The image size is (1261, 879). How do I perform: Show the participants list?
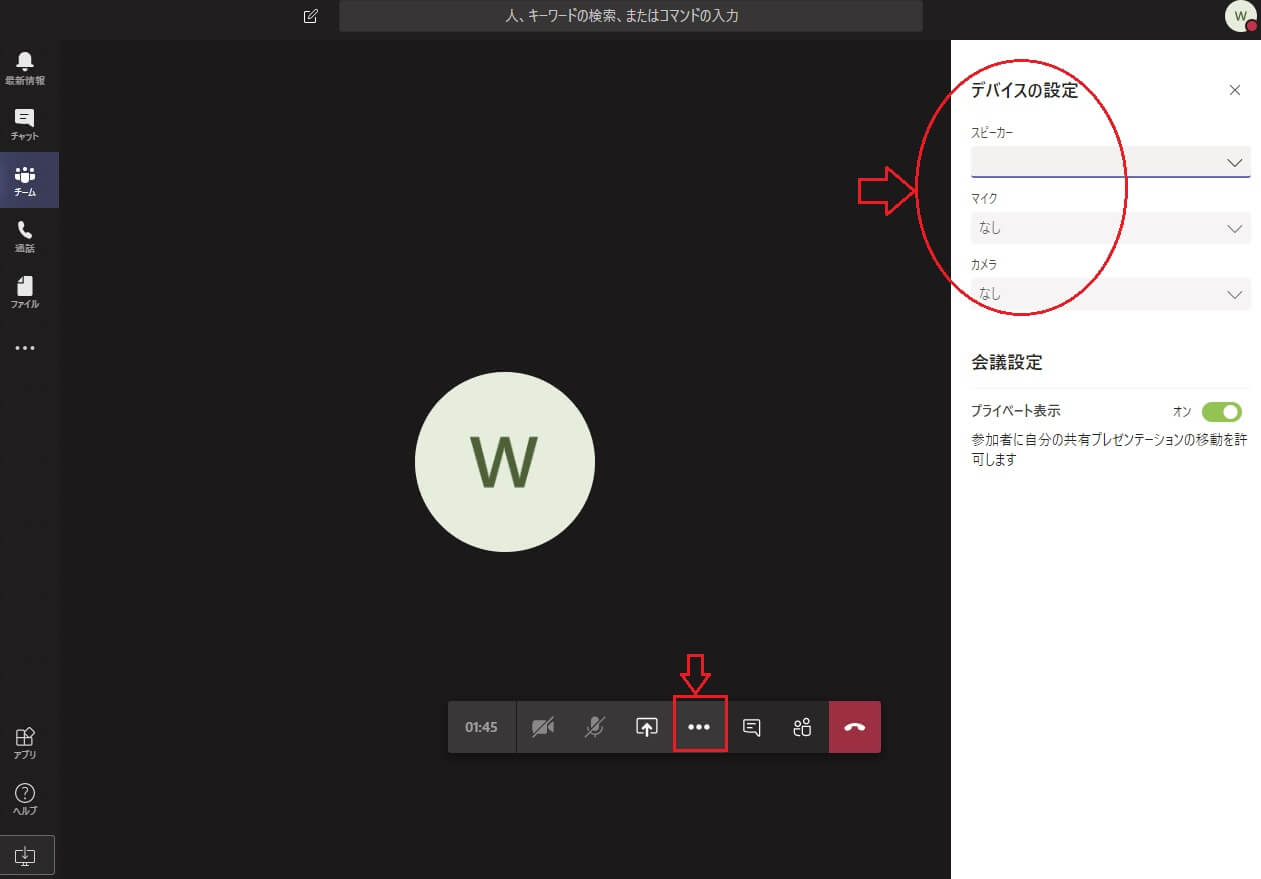pyautogui.click(x=802, y=727)
